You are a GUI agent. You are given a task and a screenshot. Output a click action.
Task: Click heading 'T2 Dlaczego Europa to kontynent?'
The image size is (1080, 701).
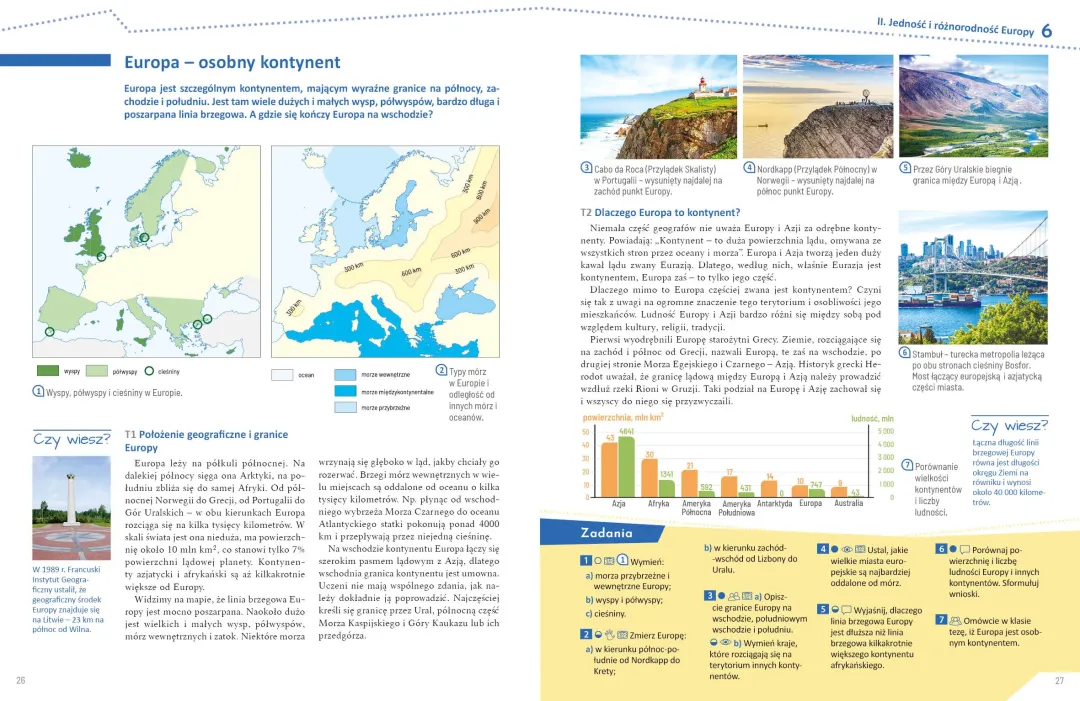(660, 212)
